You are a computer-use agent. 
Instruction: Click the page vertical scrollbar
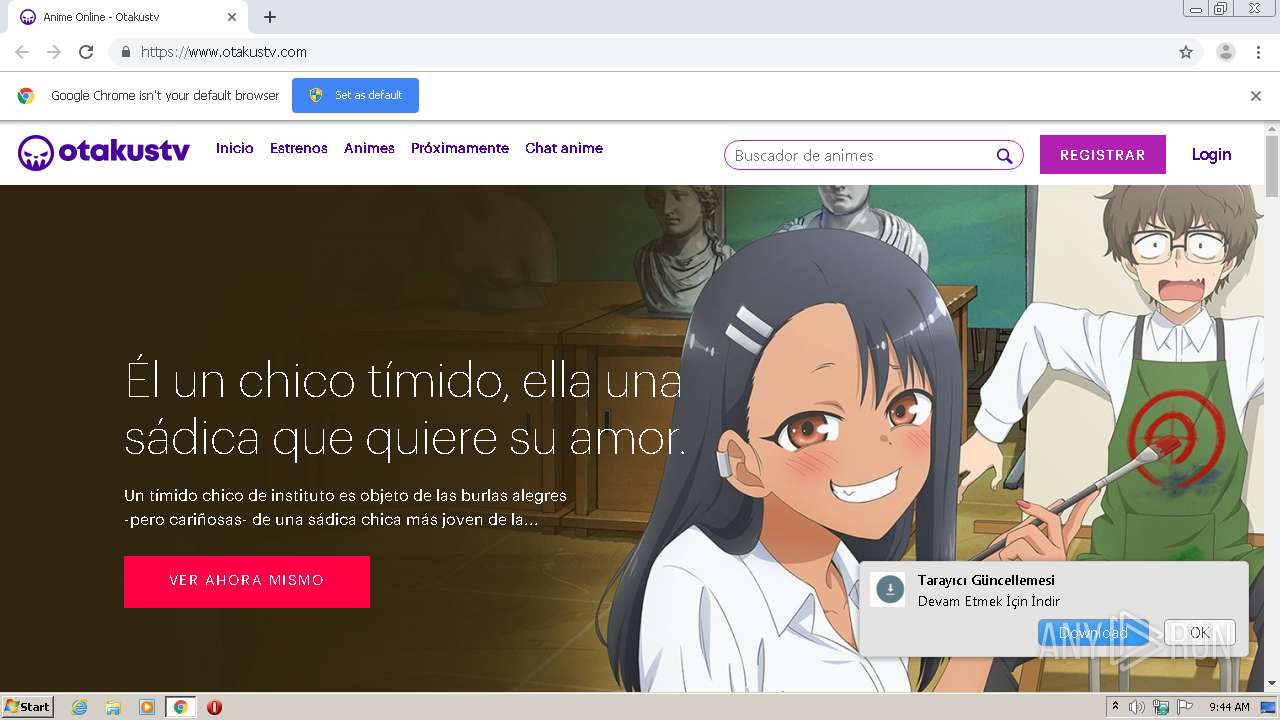coord(1272,166)
